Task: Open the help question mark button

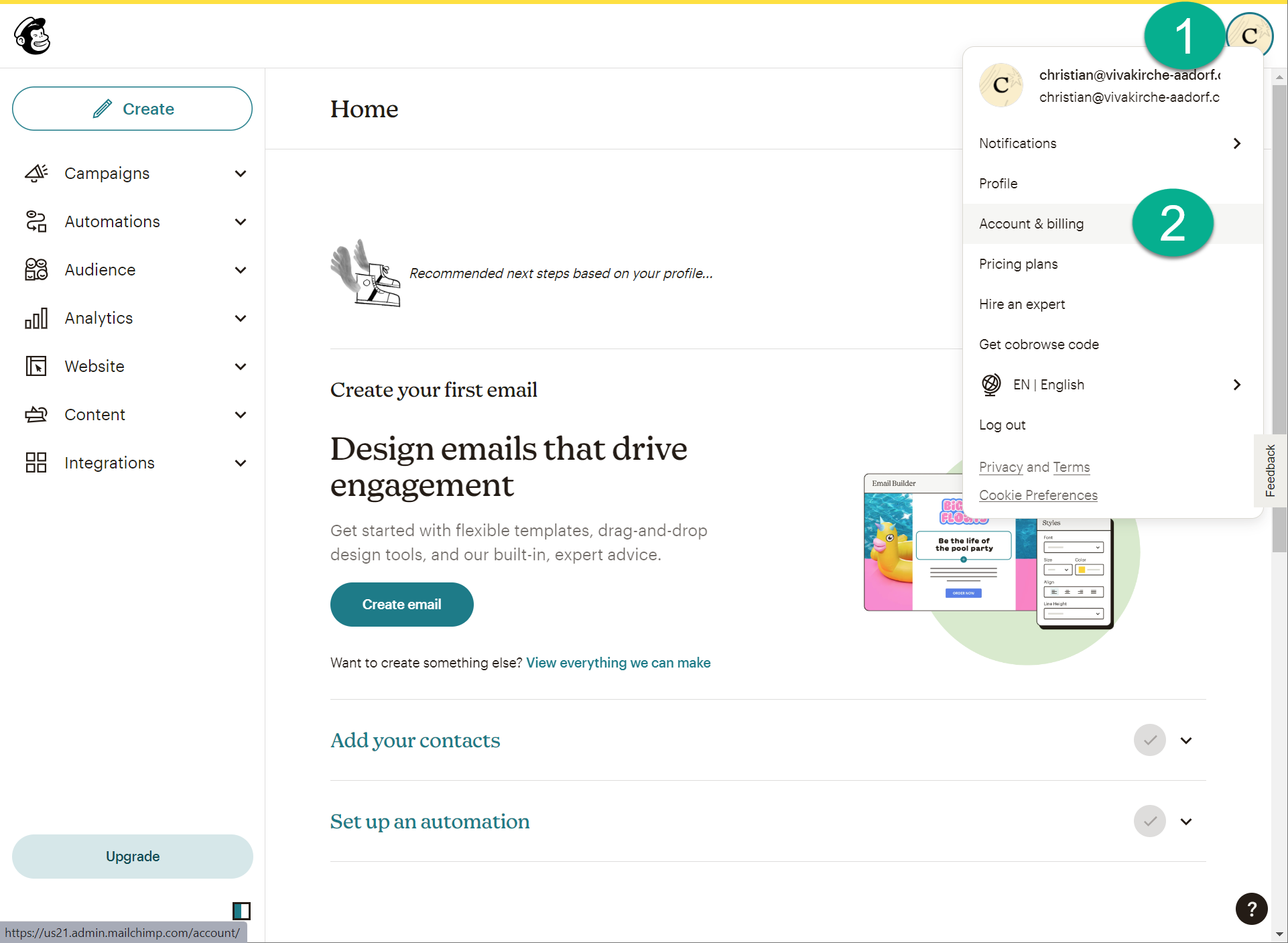Action: (1250, 909)
